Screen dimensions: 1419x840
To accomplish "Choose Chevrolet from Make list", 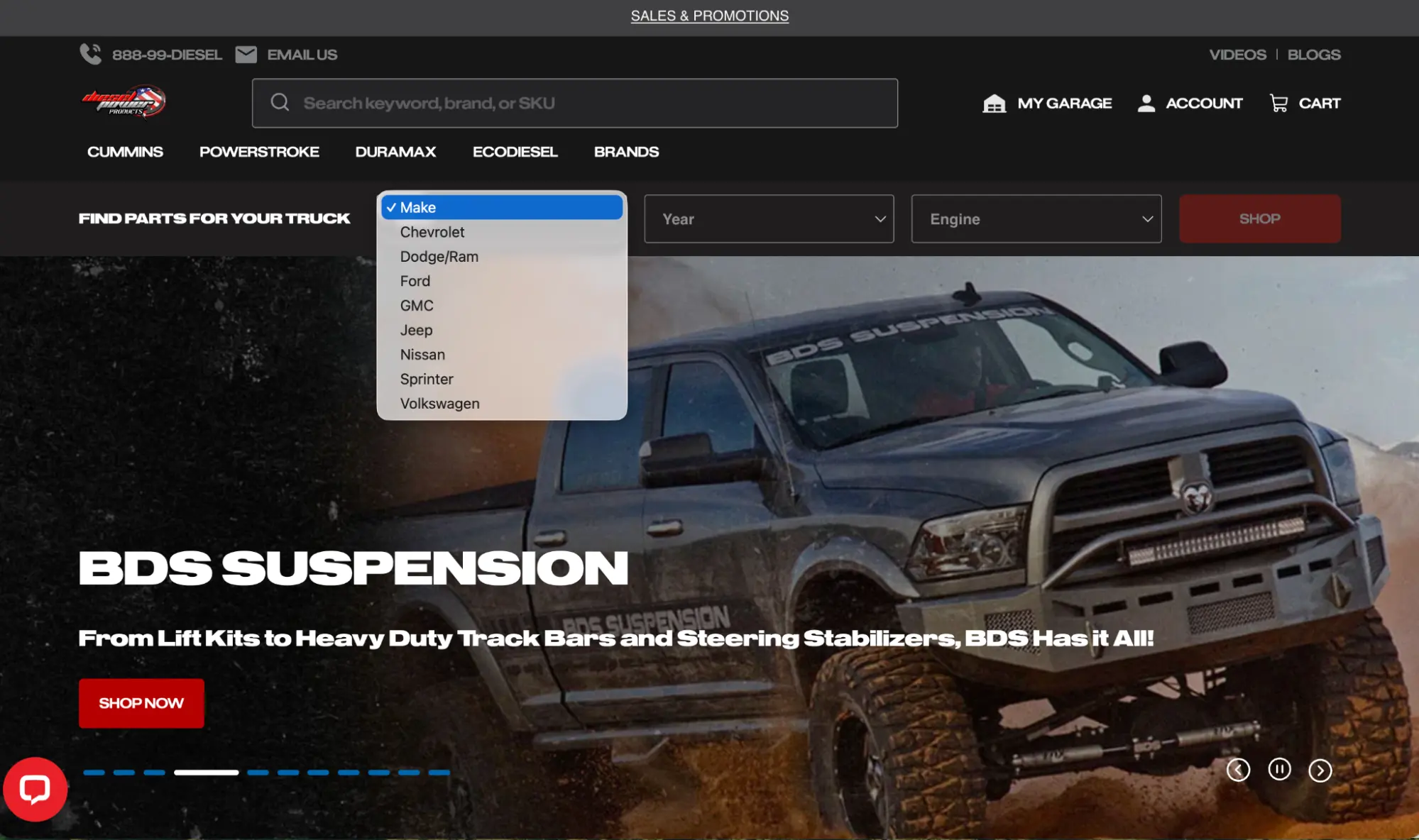I will pos(502,232).
